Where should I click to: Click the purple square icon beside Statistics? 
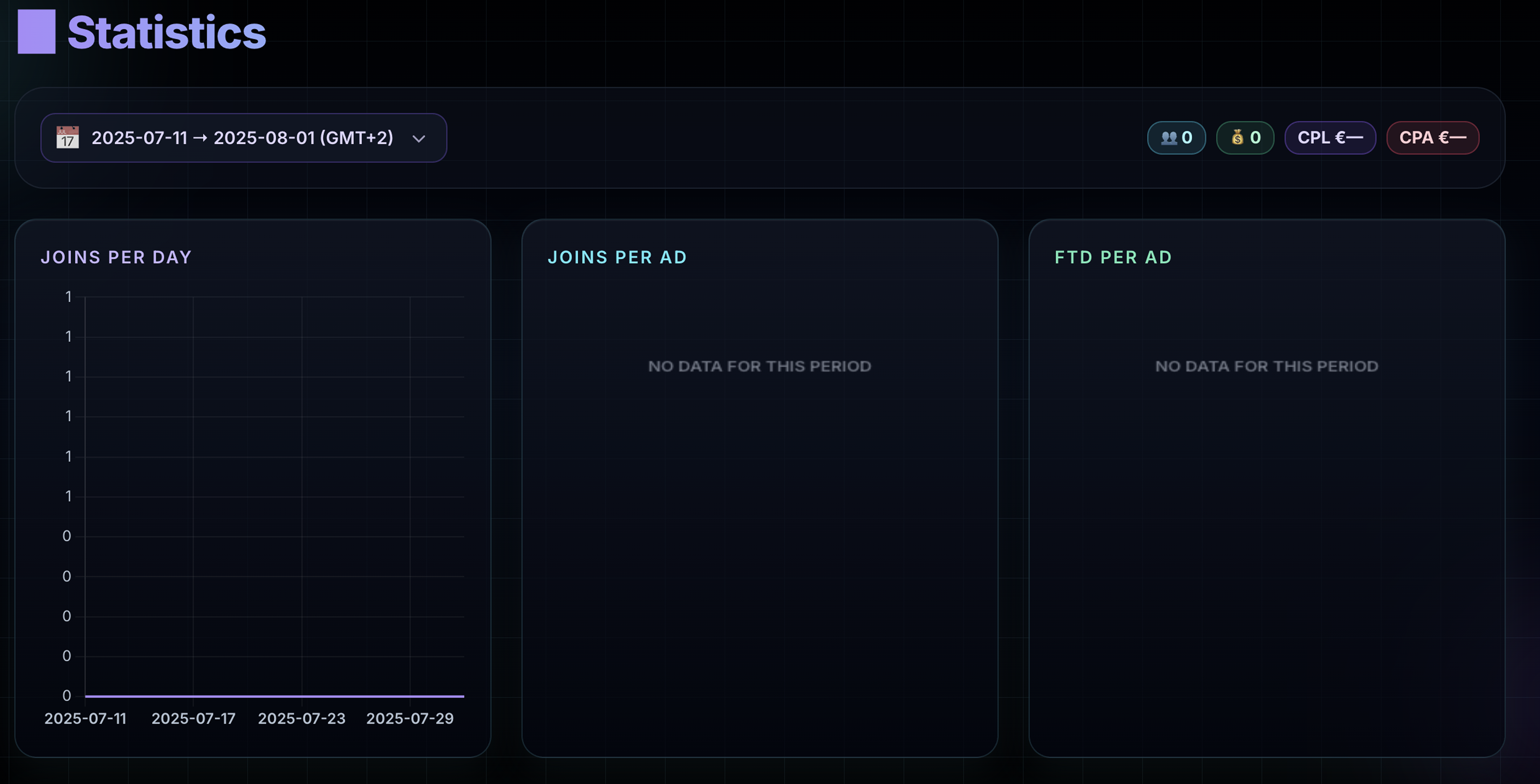point(37,32)
